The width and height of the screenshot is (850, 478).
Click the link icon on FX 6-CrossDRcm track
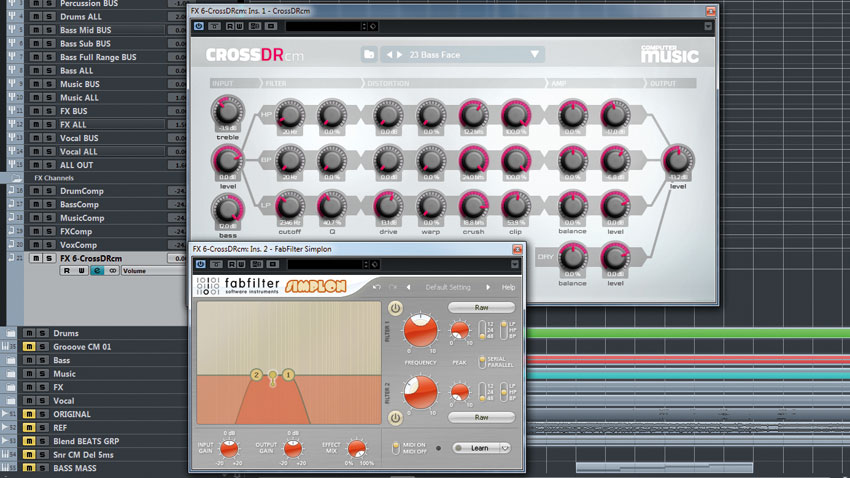coord(112,270)
